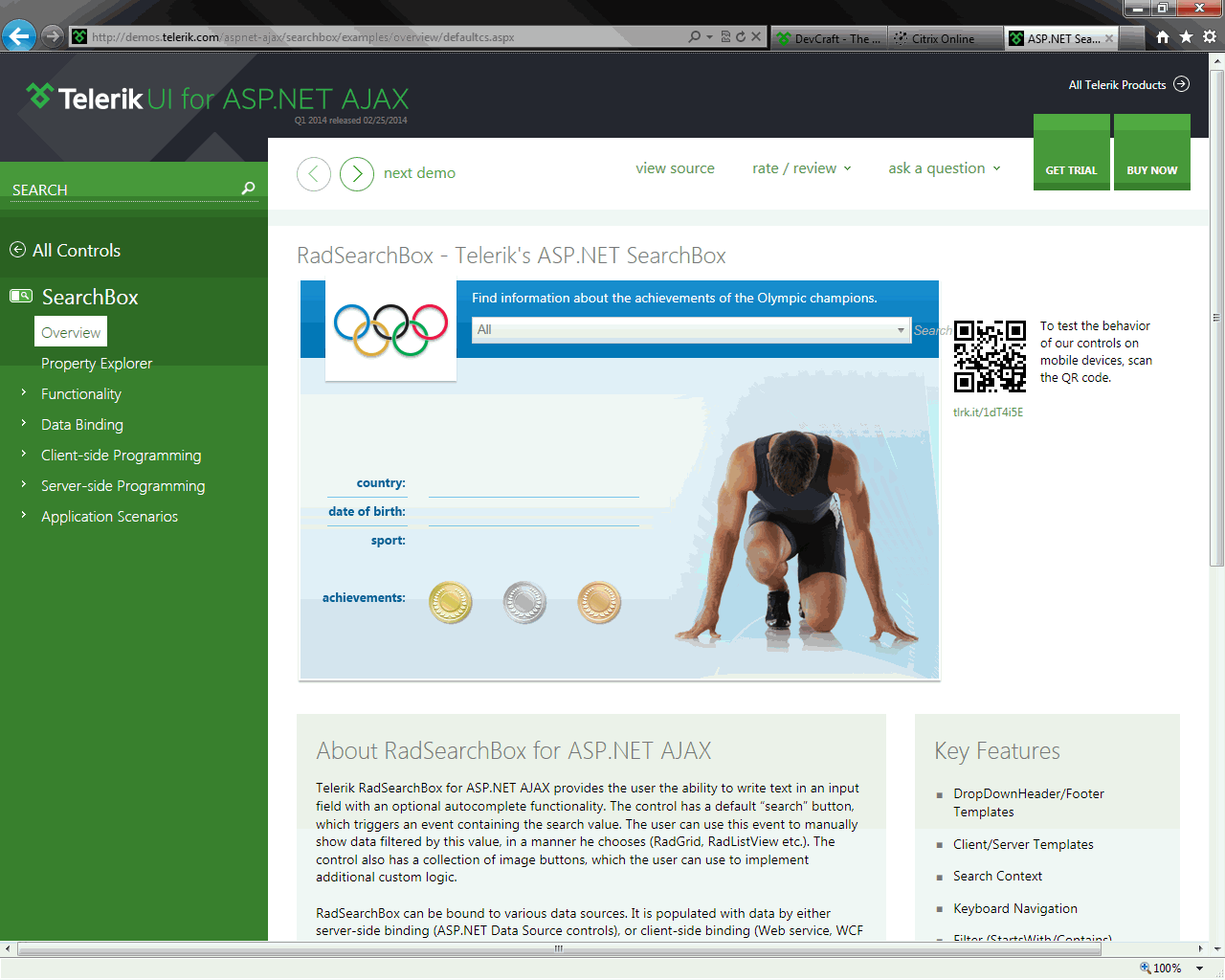The image size is (1225, 980).
Task: Click the Olympic rings logo
Action: click(x=390, y=329)
